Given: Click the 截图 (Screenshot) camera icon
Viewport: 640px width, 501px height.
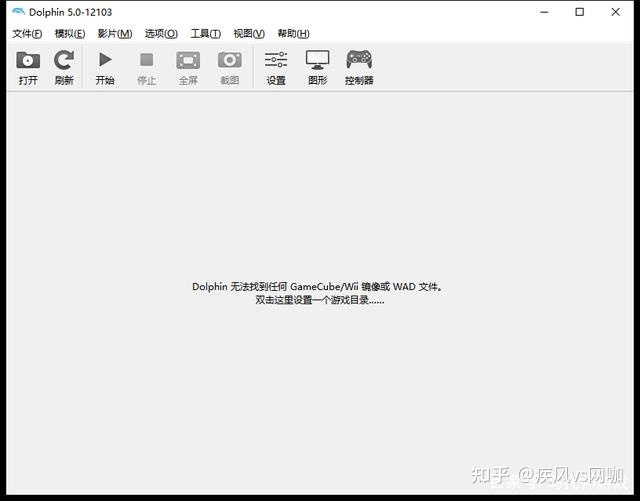Looking at the screenshot, I should pos(230,60).
